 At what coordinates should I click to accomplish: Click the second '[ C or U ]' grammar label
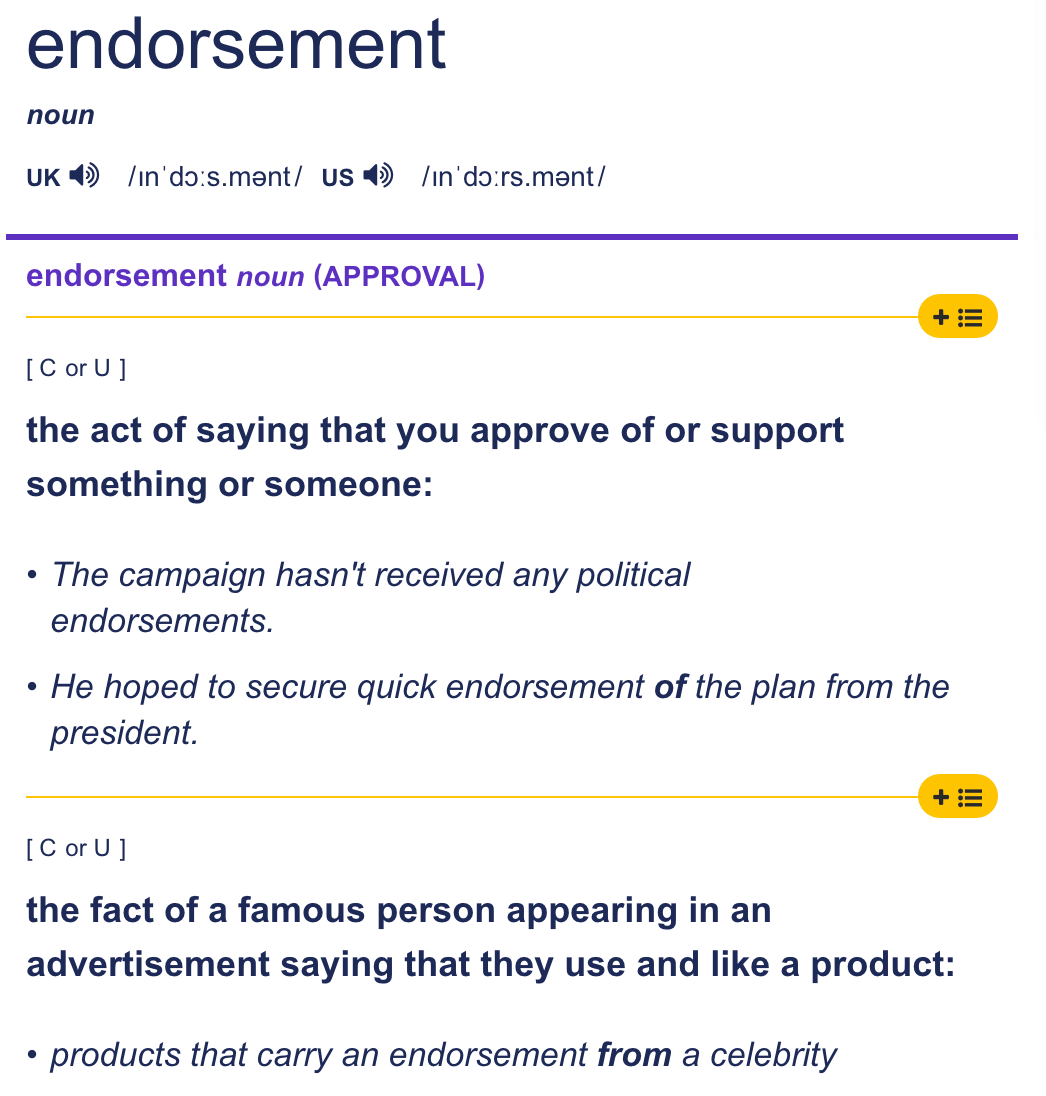pos(76,849)
